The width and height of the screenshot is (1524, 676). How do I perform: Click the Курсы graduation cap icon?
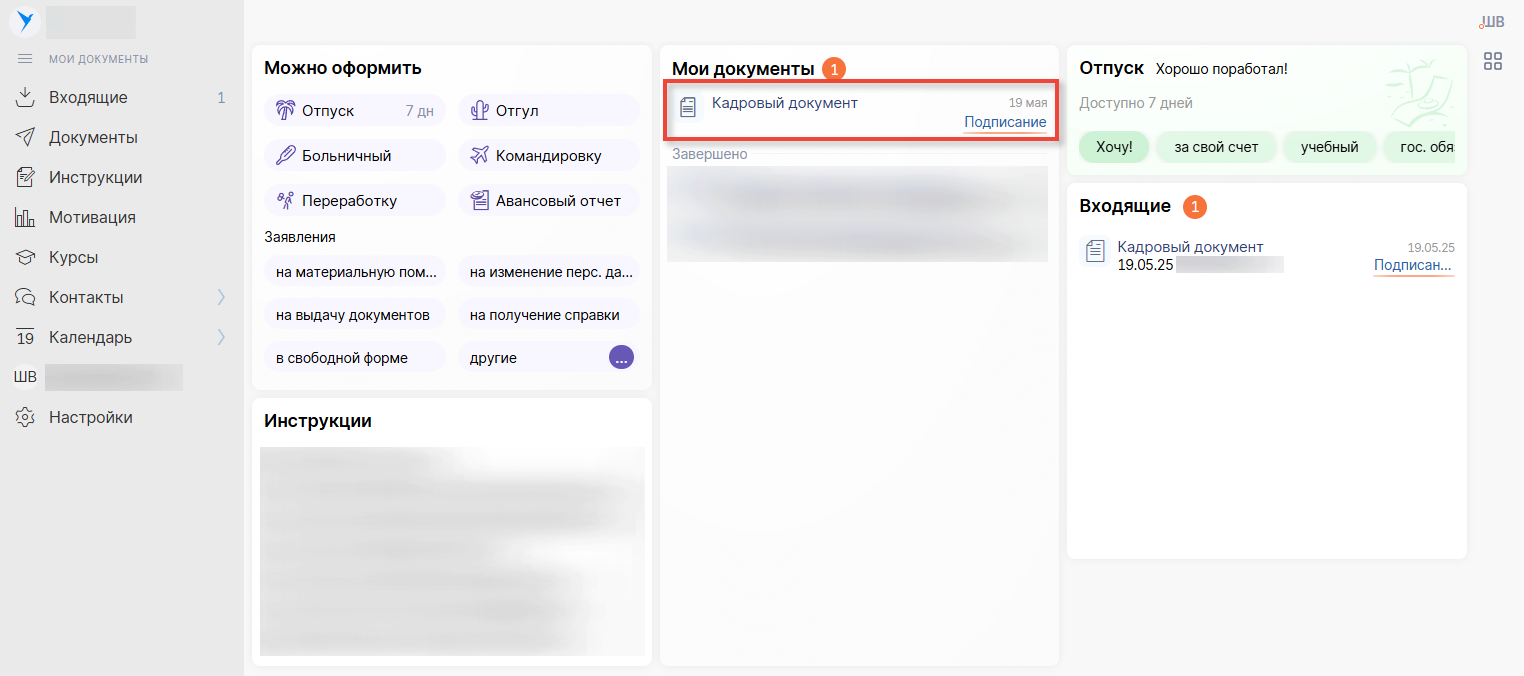[25, 257]
